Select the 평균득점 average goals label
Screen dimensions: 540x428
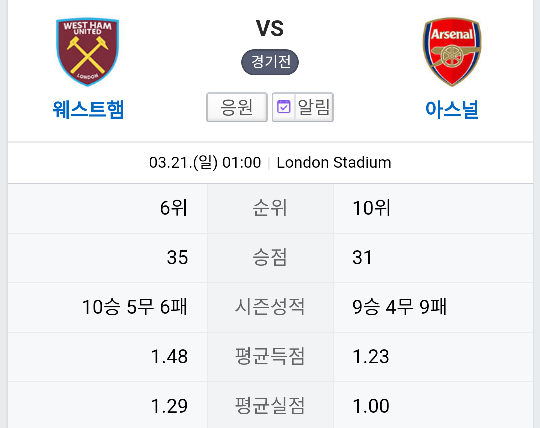click(270, 356)
